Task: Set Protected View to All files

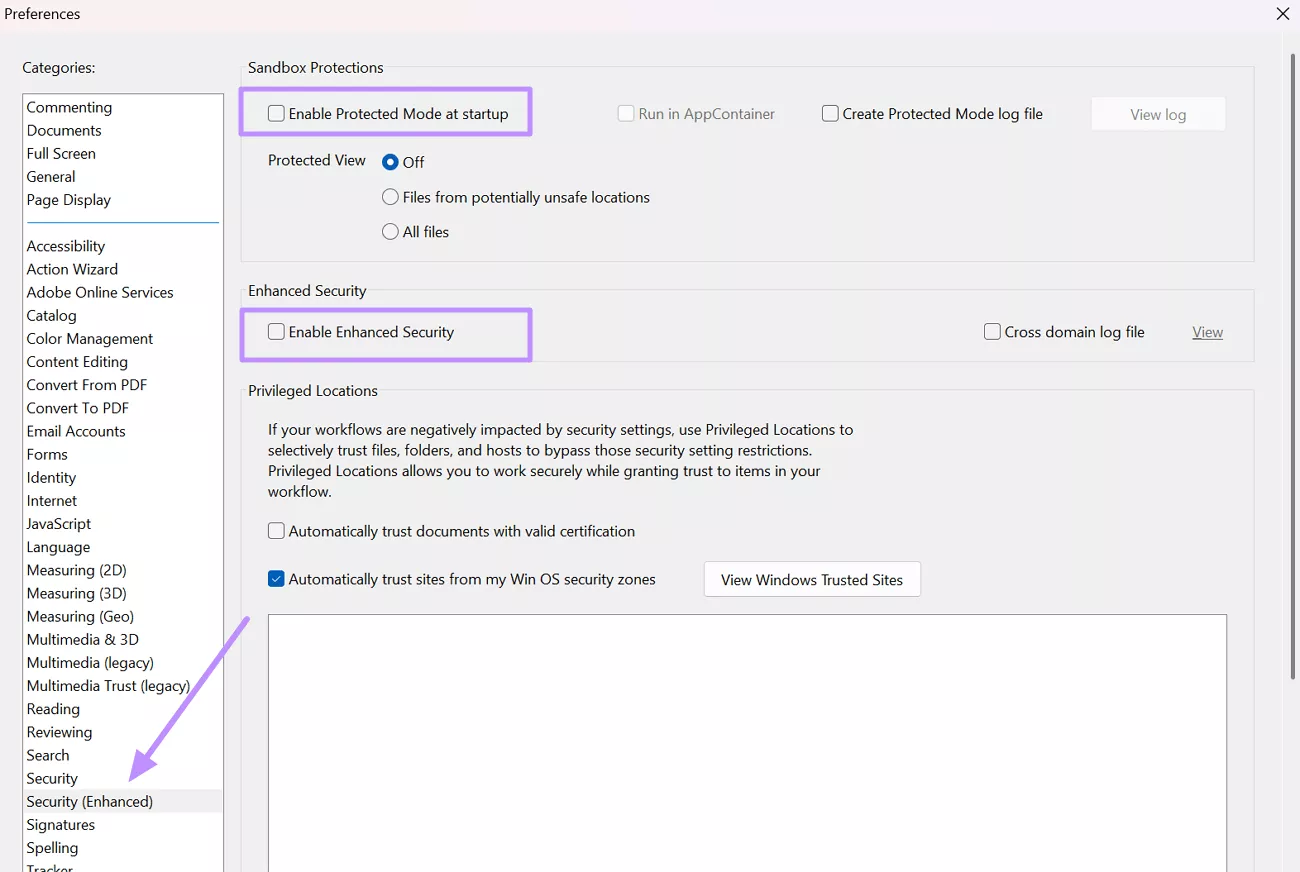Action: tap(390, 231)
